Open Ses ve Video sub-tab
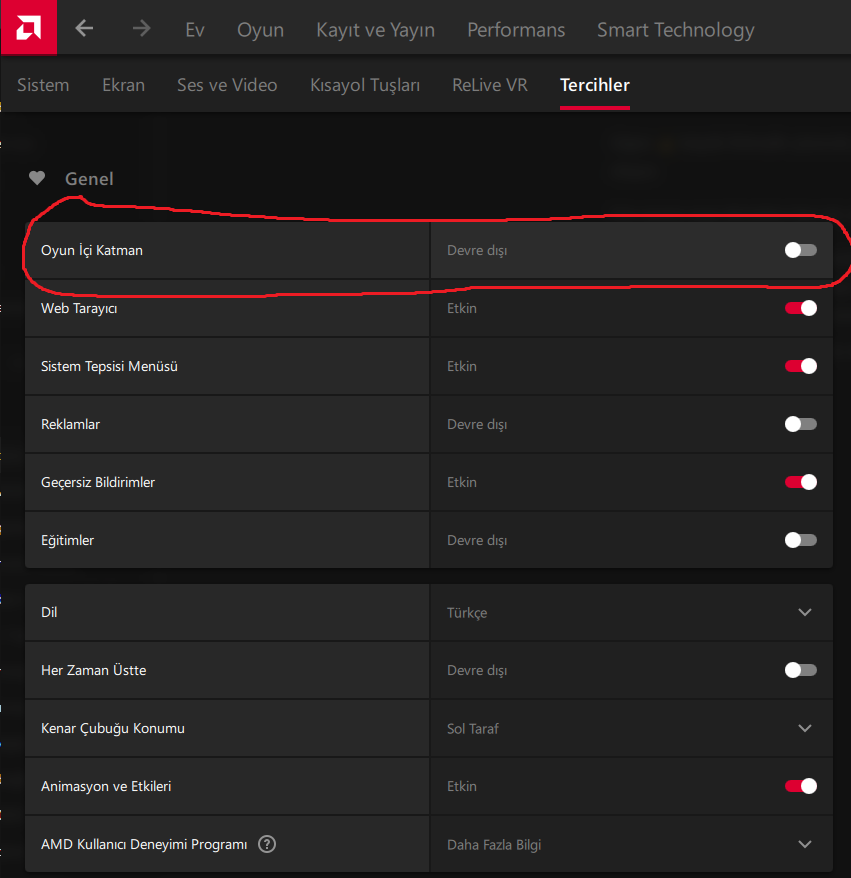 (x=227, y=85)
